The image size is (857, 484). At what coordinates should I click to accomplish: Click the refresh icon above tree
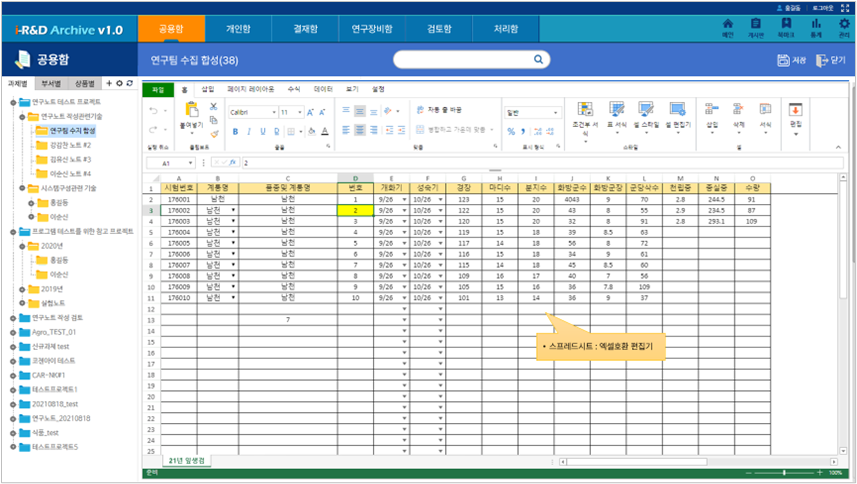[130, 83]
